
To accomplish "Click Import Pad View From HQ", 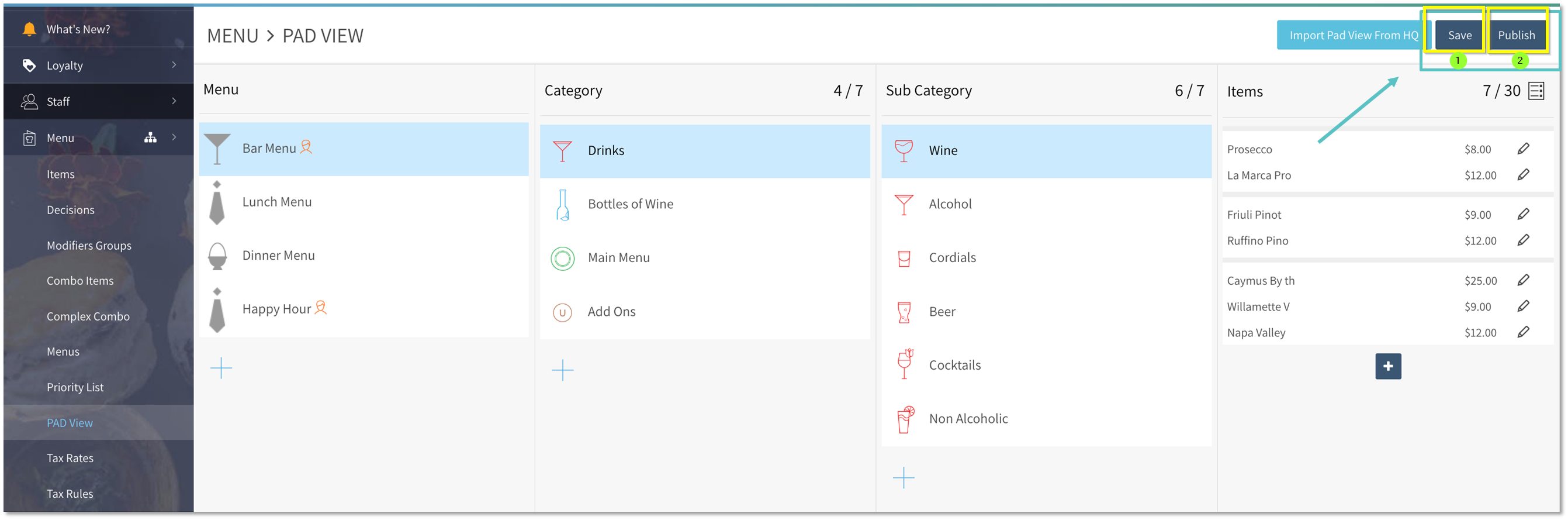I will [x=1353, y=35].
